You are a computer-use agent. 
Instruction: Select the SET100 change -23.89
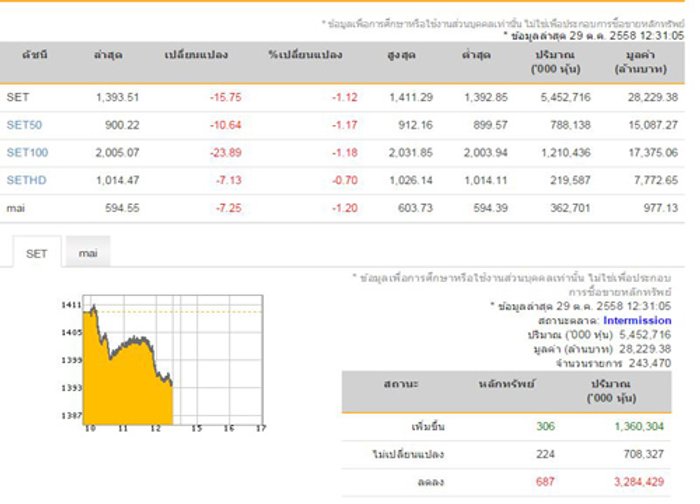[225, 153]
